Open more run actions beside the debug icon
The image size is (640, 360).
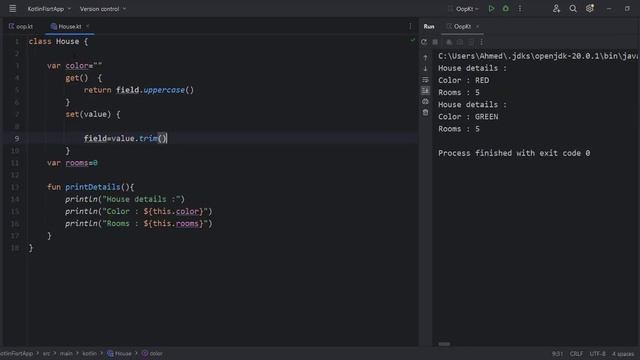(520, 9)
